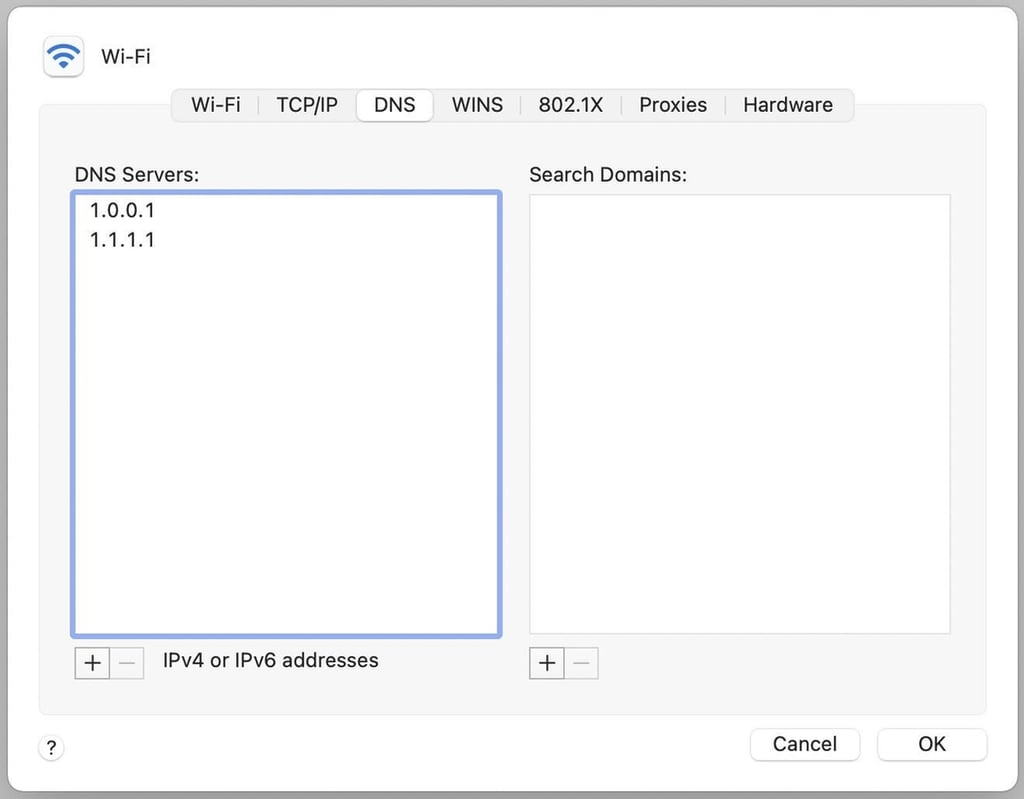Click search domains minus button
This screenshot has height=799, width=1024.
[x=581, y=663]
